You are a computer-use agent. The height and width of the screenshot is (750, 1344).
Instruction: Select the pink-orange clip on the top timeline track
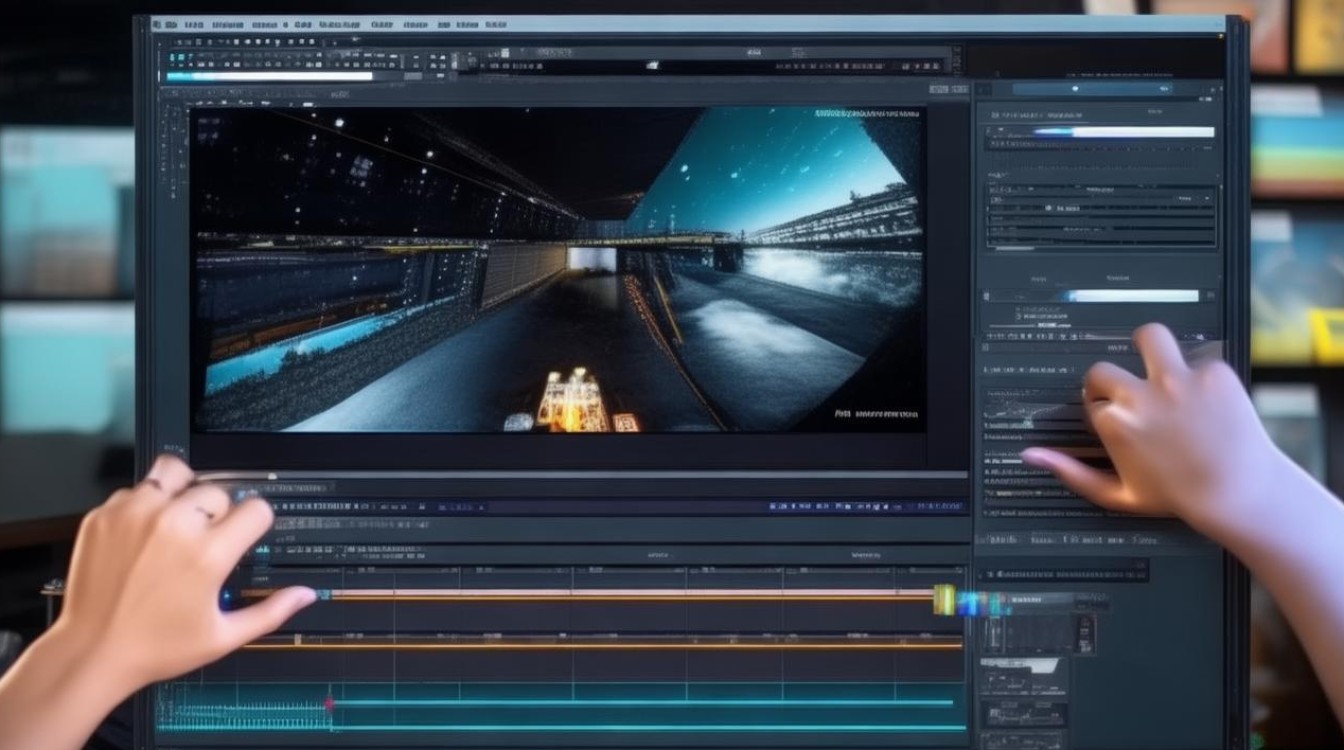(632, 594)
